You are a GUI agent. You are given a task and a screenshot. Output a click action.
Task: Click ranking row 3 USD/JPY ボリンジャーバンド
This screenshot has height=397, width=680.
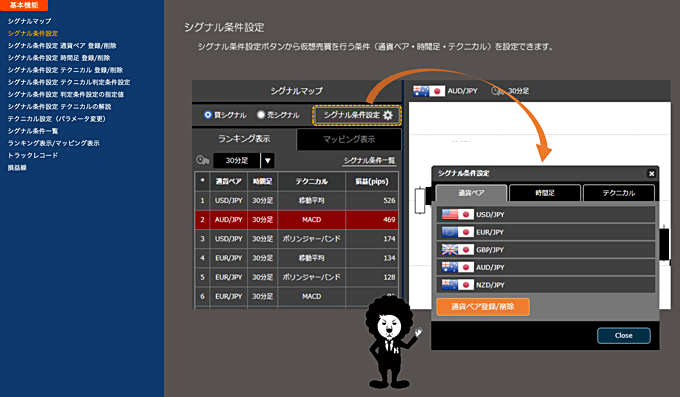297,239
